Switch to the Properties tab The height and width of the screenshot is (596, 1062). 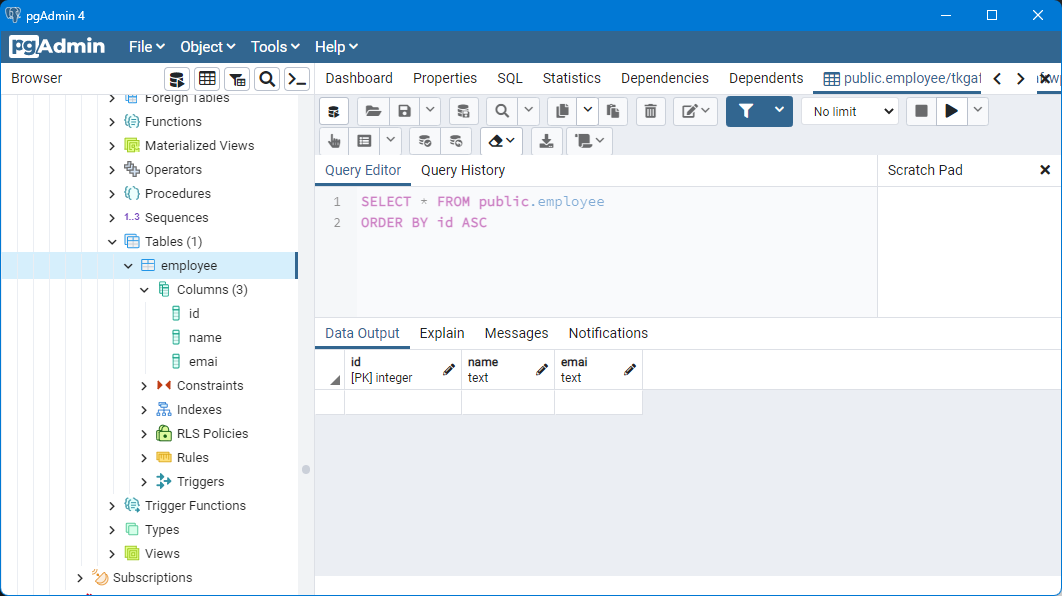445,79
